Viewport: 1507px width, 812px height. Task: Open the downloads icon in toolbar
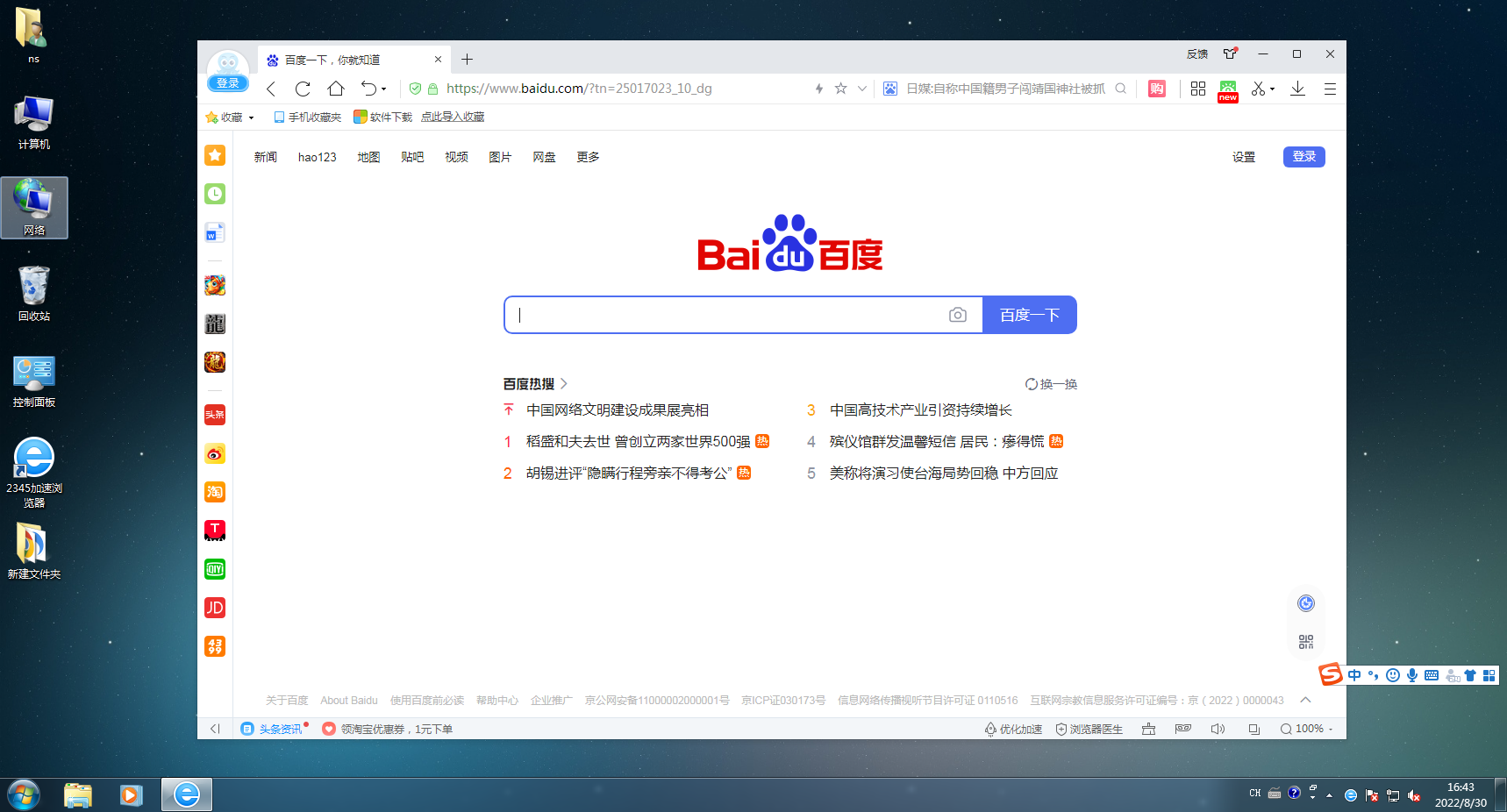(x=1298, y=89)
